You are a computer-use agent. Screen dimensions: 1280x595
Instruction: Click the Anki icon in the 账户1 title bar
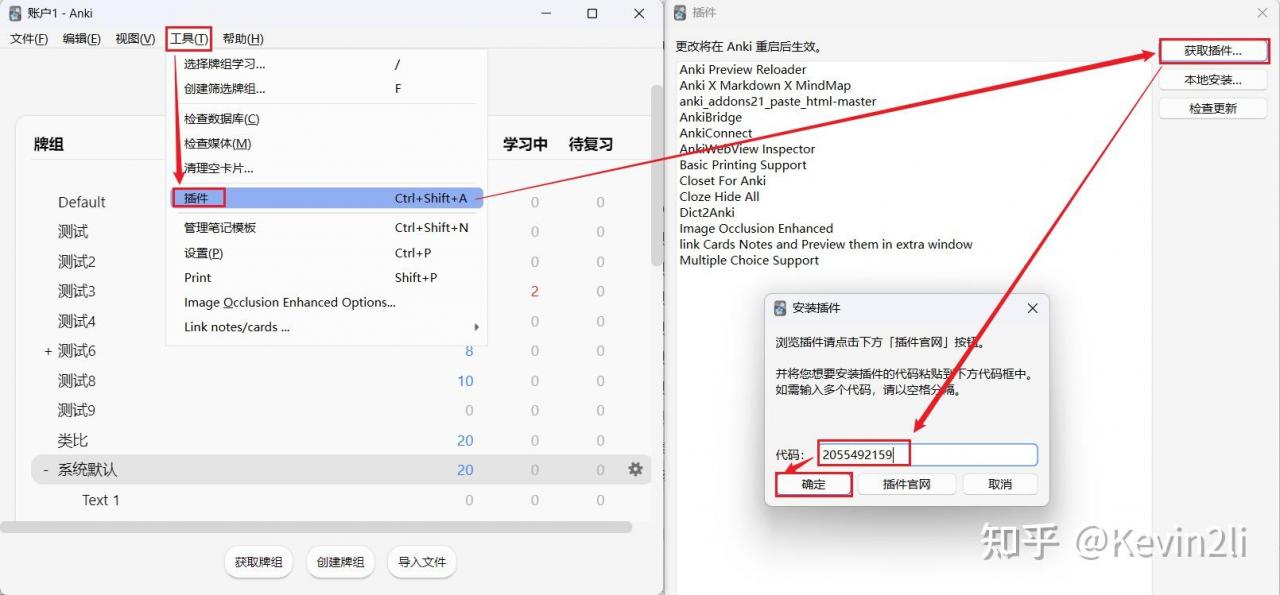coord(15,14)
